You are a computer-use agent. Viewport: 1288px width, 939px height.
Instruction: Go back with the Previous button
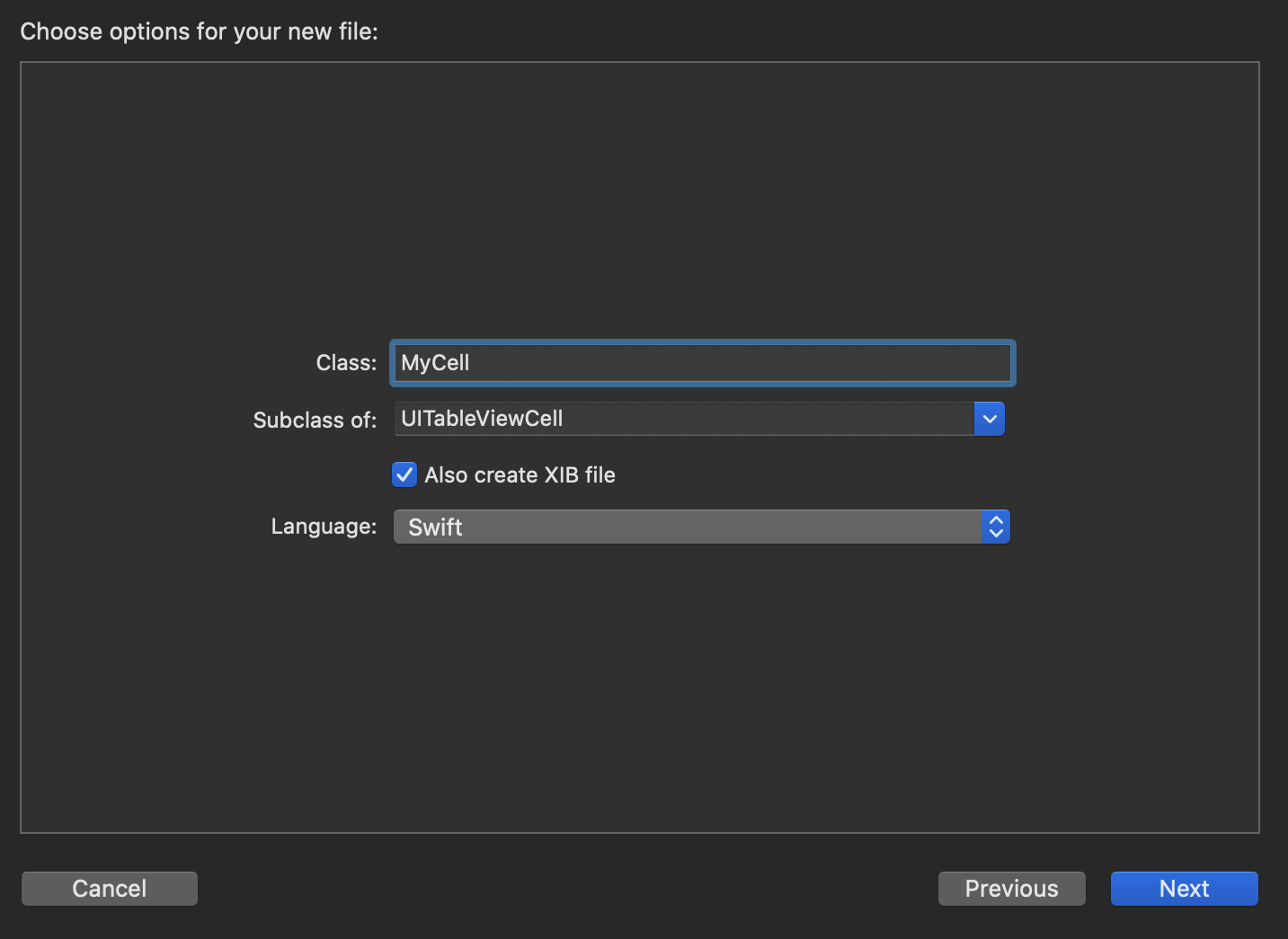(x=1012, y=889)
